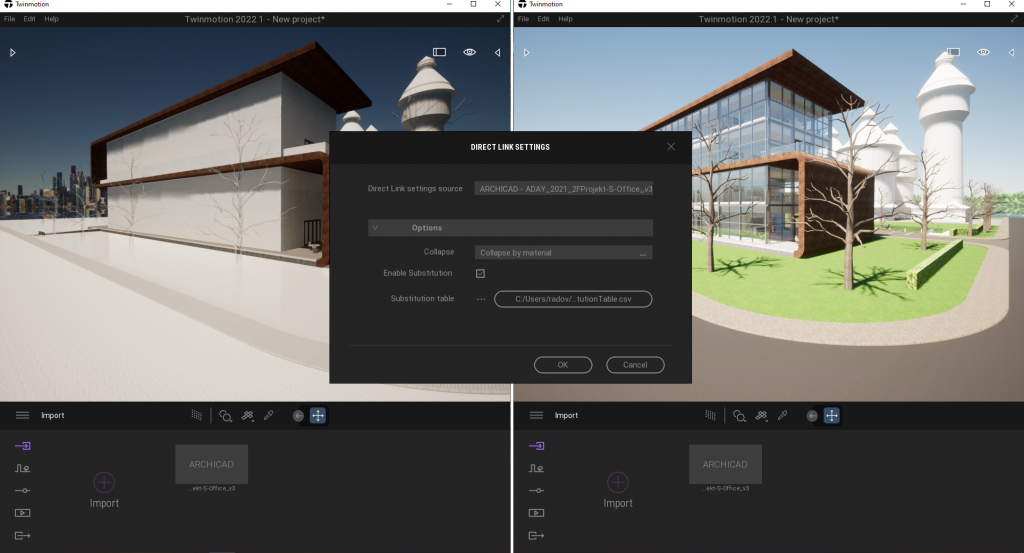Open Settings slider sidebar icon, left window
The height and width of the screenshot is (553, 1024).
pos(23,490)
